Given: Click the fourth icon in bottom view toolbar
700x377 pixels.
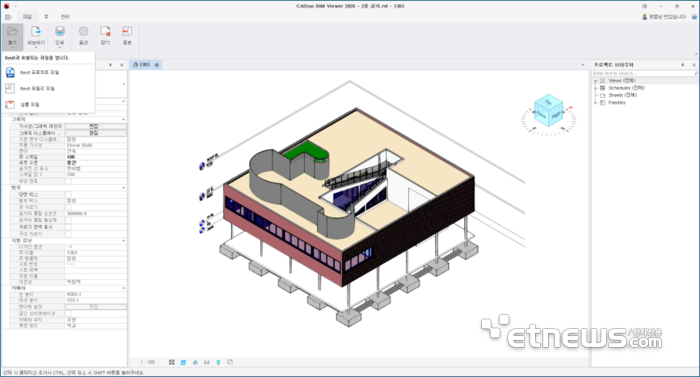Looking at the screenshot, I should point(207,362).
